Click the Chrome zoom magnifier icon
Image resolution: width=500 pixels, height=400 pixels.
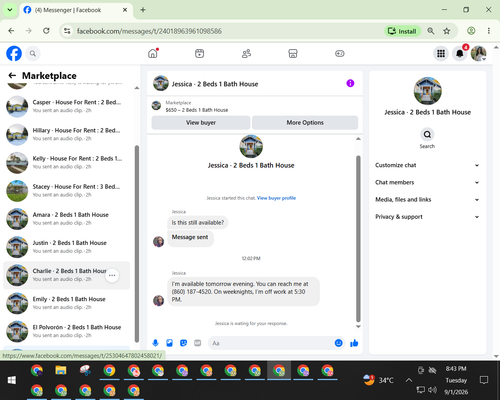(x=431, y=31)
